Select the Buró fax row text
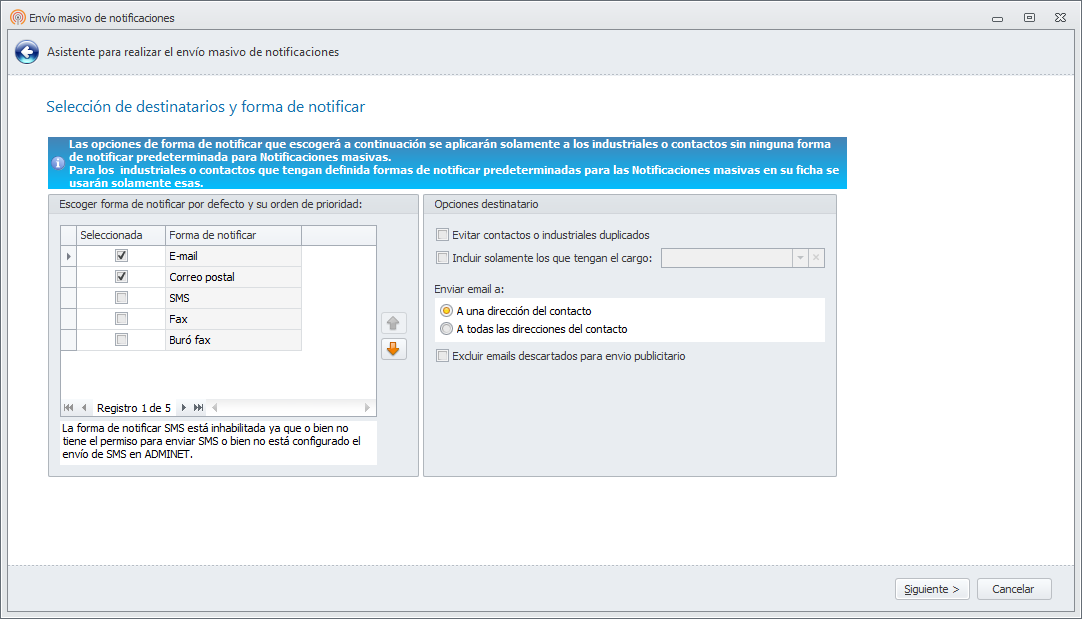 click(x=190, y=340)
